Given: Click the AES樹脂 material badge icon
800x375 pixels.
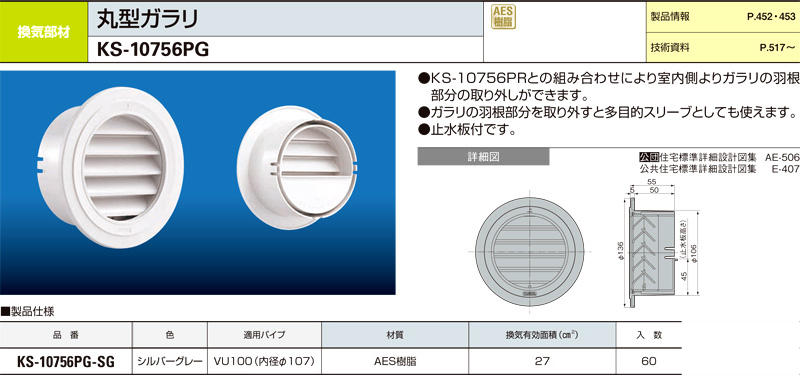Looking at the screenshot, I should click(x=503, y=16).
